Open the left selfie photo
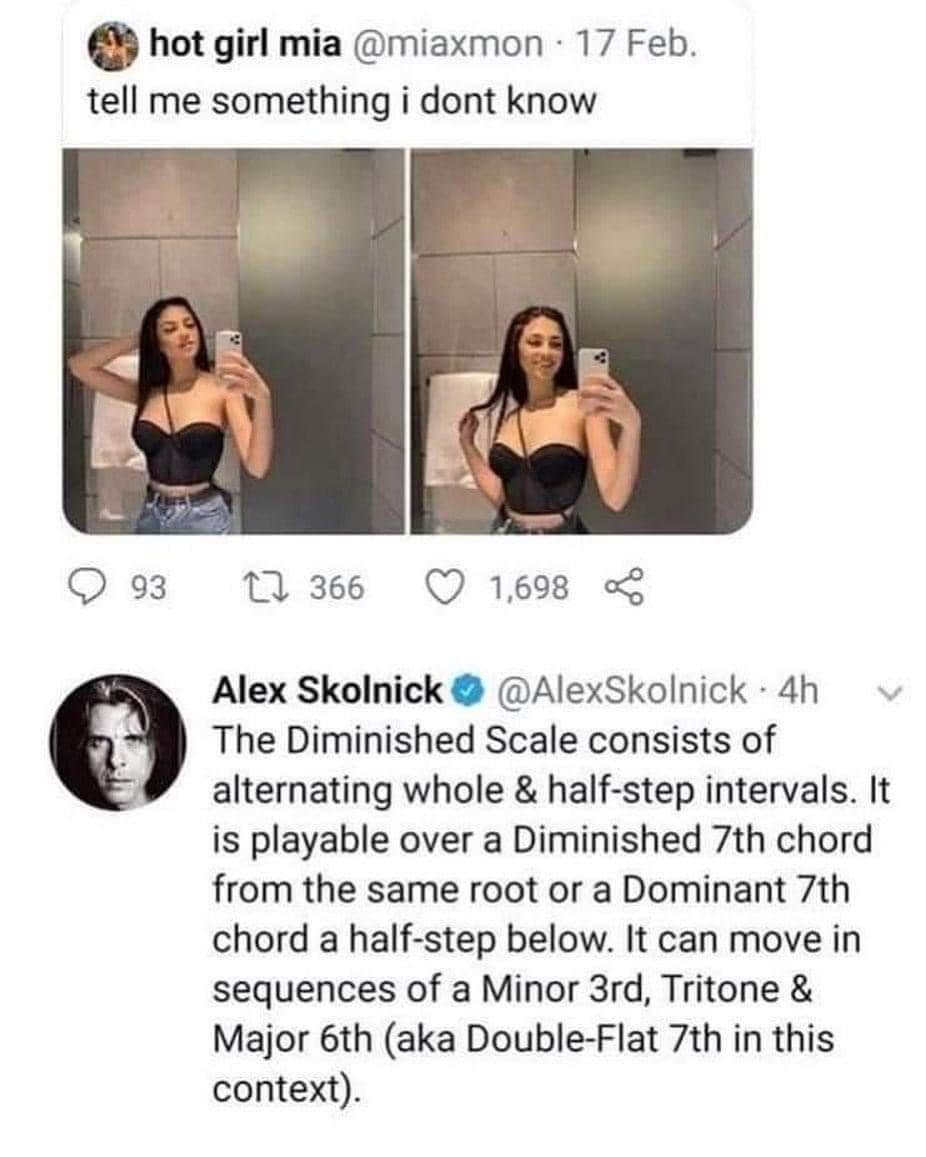926x1157 pixels. 233,340
